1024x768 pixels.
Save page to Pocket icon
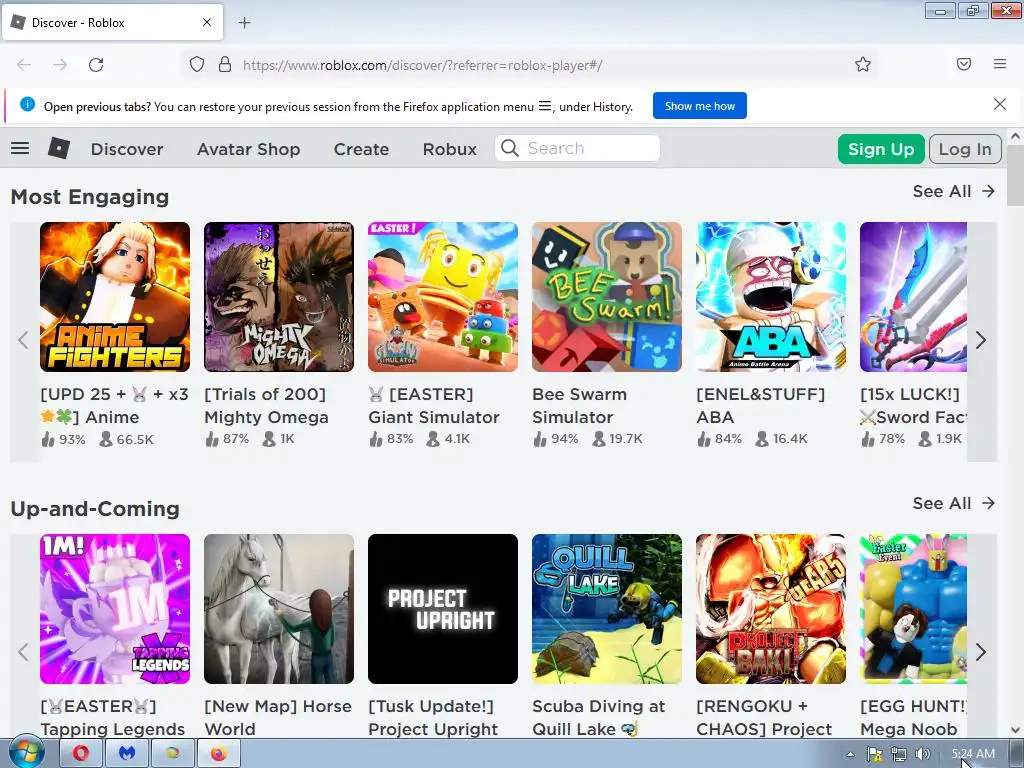(x=964, y=64)
